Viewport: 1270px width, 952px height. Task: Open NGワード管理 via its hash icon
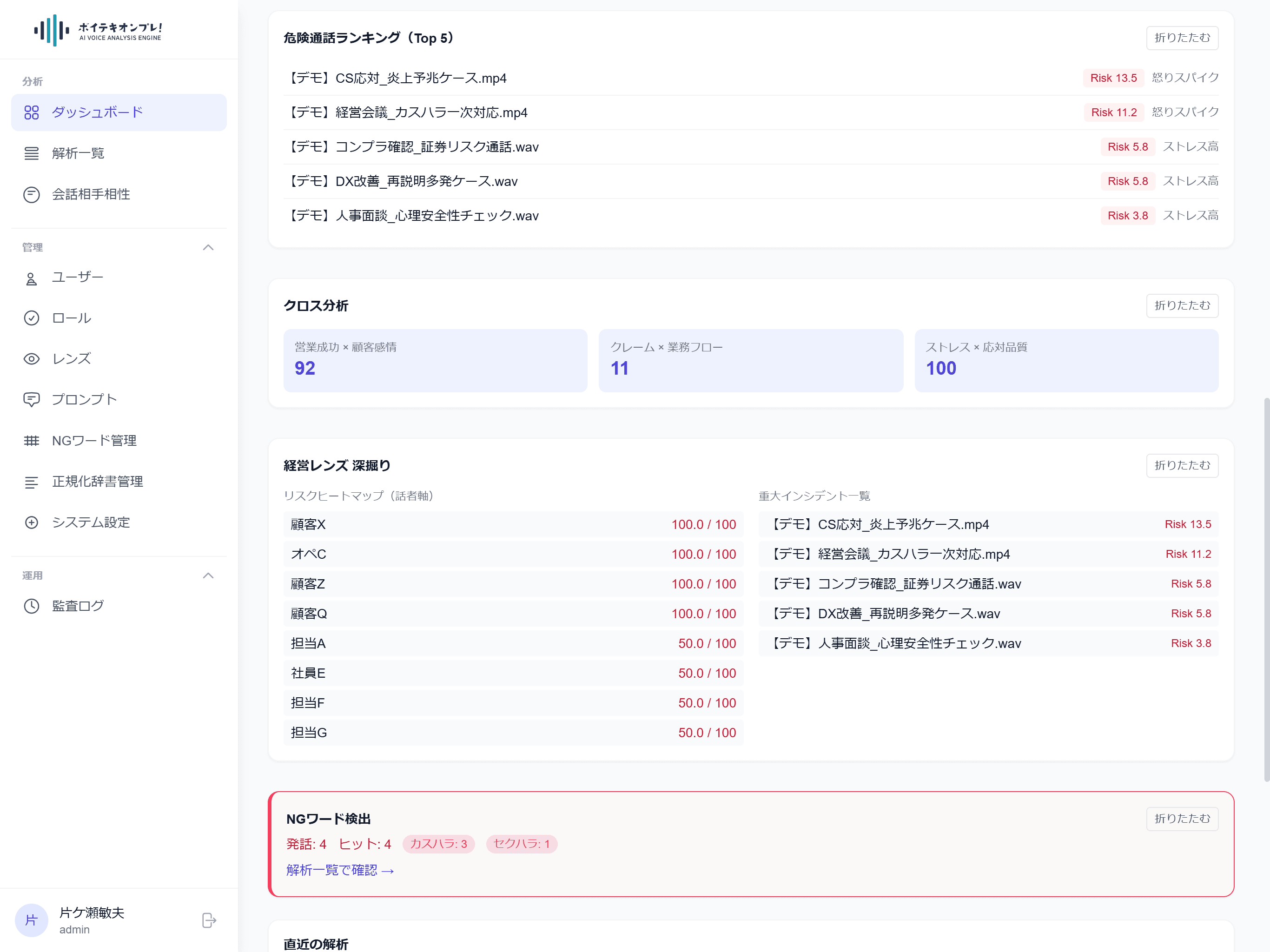pos(32,440)
